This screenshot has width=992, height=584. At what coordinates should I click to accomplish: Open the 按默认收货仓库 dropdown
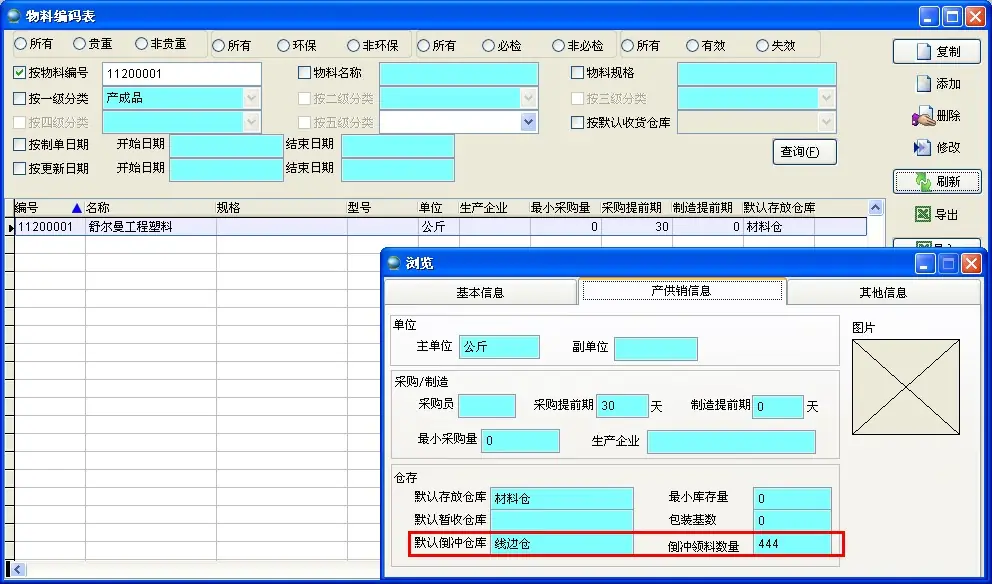[x=826, y=122]
